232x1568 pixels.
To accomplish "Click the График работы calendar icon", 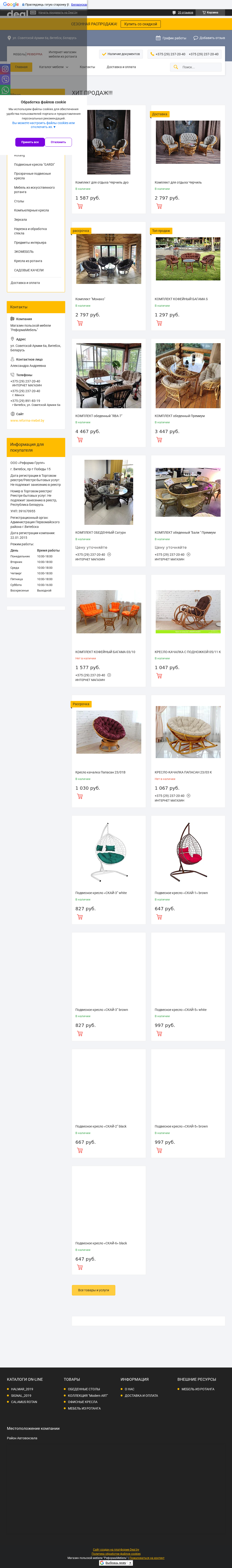I will tap(158, 38).
